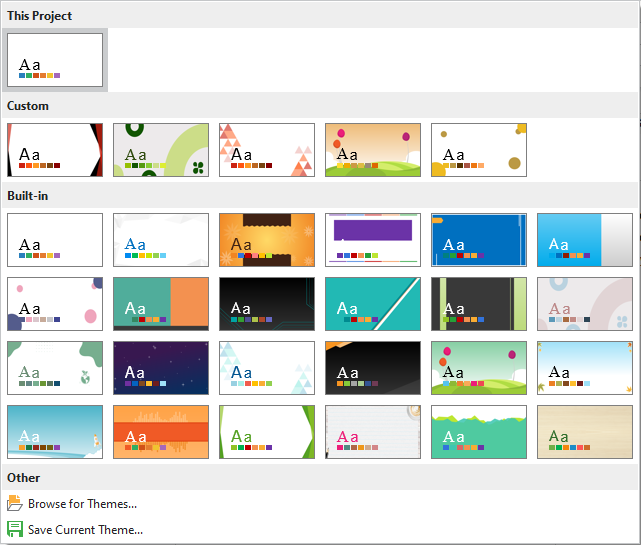Screen dimensions: 641x545
Task: Apply the green clover custom theme
Action: 161,150
